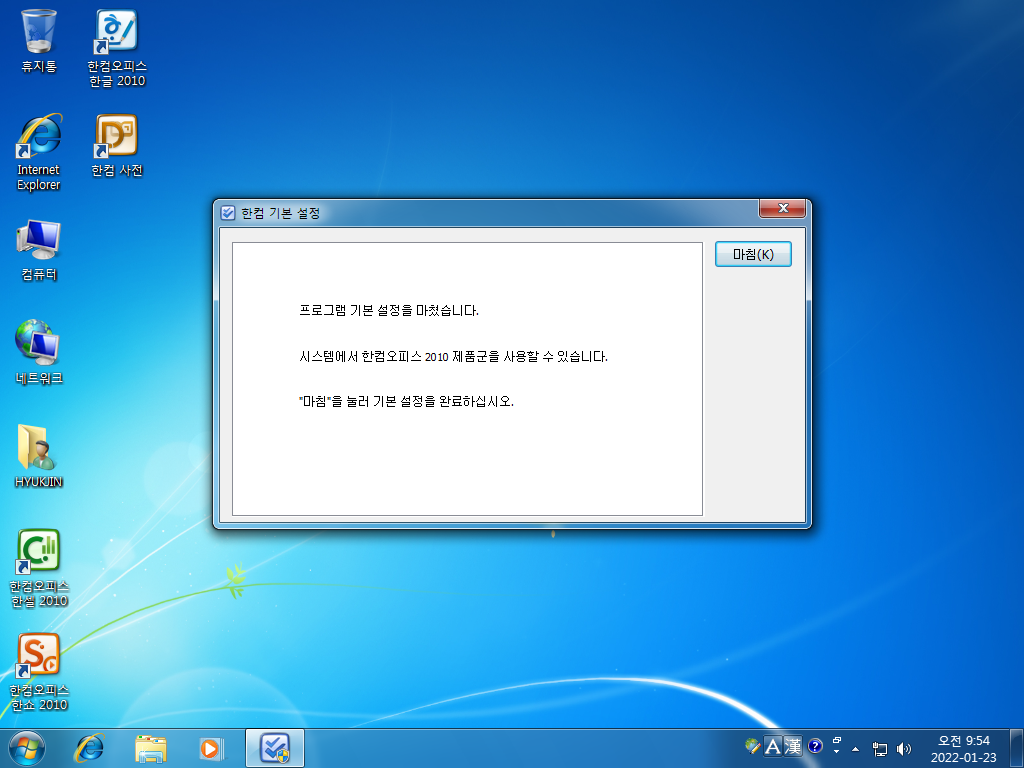Toggle the A input mode indicator
1024x768 pixels.
click(773, 746)
